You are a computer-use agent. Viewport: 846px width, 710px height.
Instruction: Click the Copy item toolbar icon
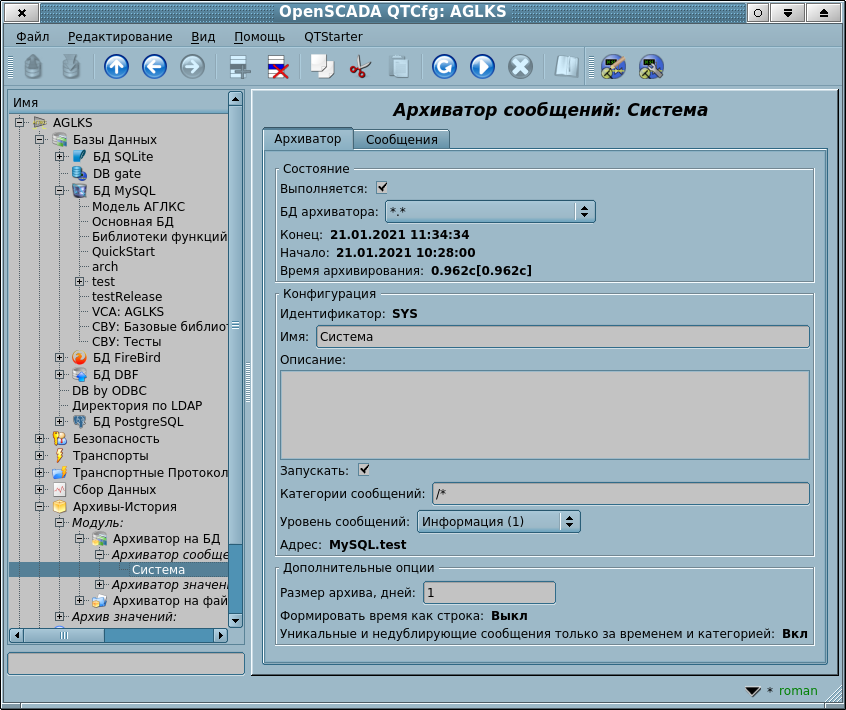click(322, 67)
